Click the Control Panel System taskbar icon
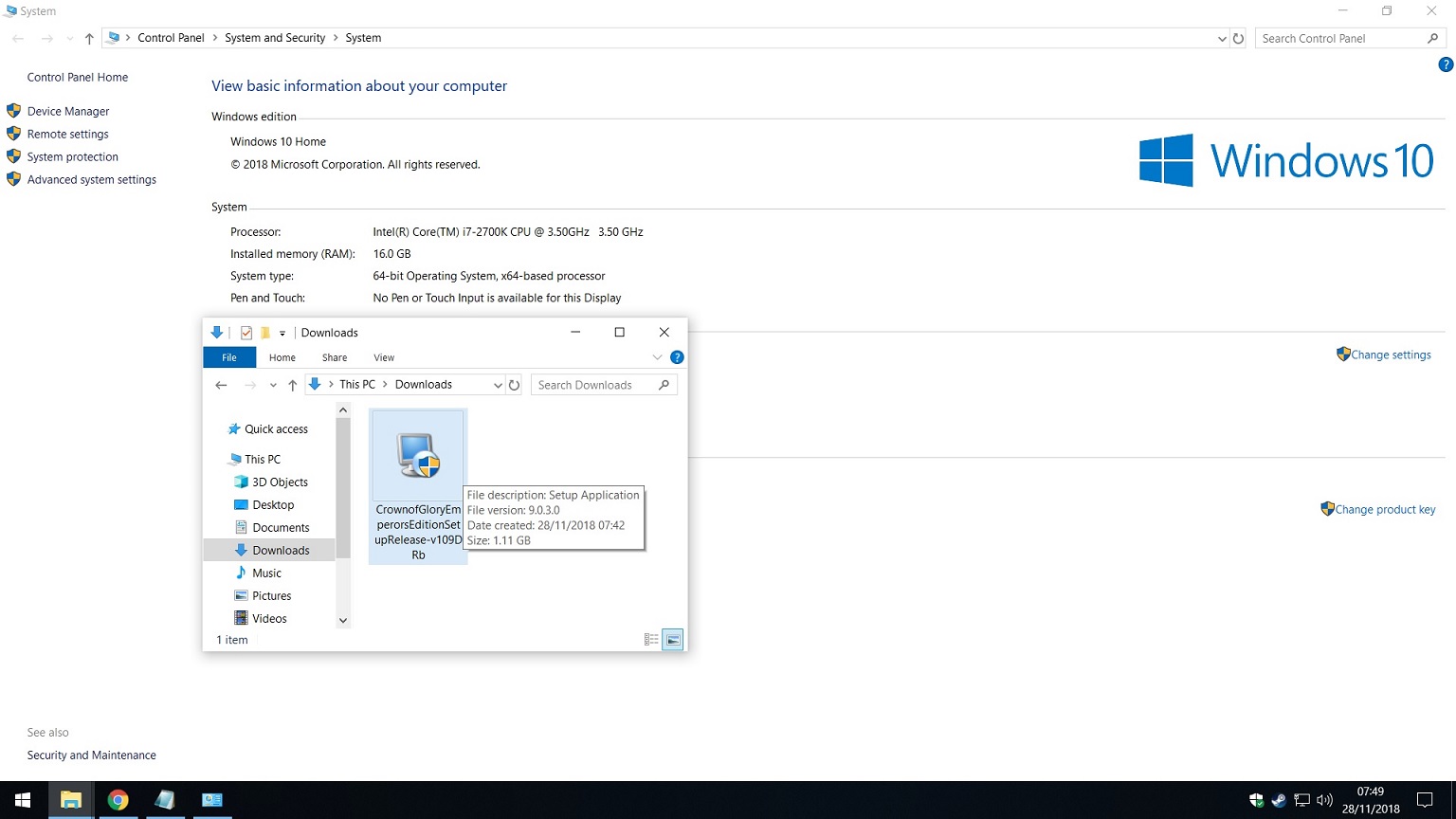This screenshot has width=1456, height=819. (x=211, y=800)
